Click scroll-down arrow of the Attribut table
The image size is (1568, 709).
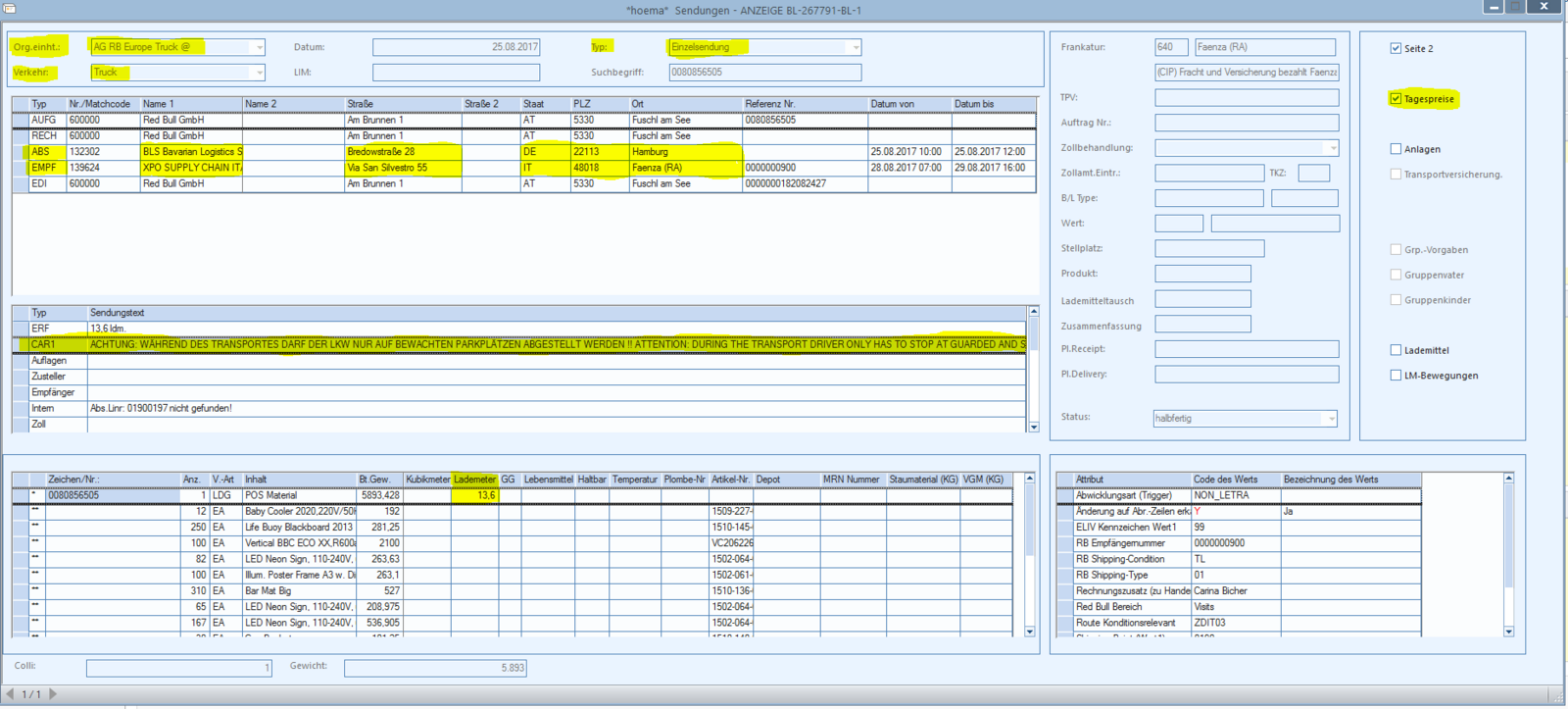pyautogui.click(x=1509, y=632)
